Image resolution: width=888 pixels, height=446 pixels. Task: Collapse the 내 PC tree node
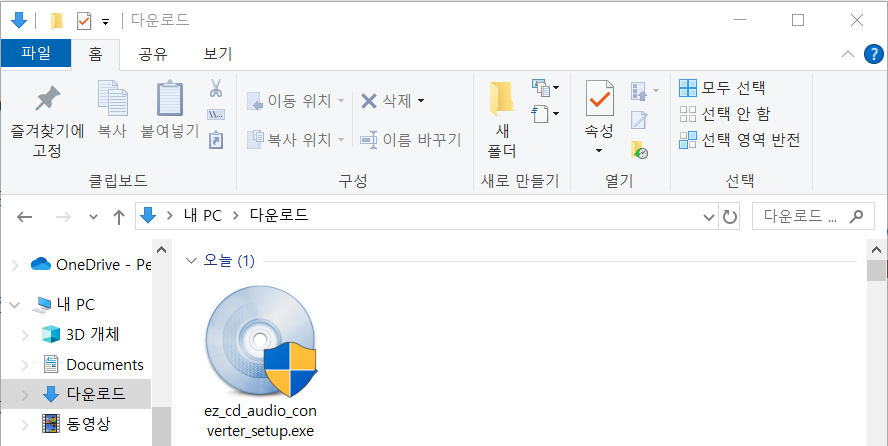15,305
